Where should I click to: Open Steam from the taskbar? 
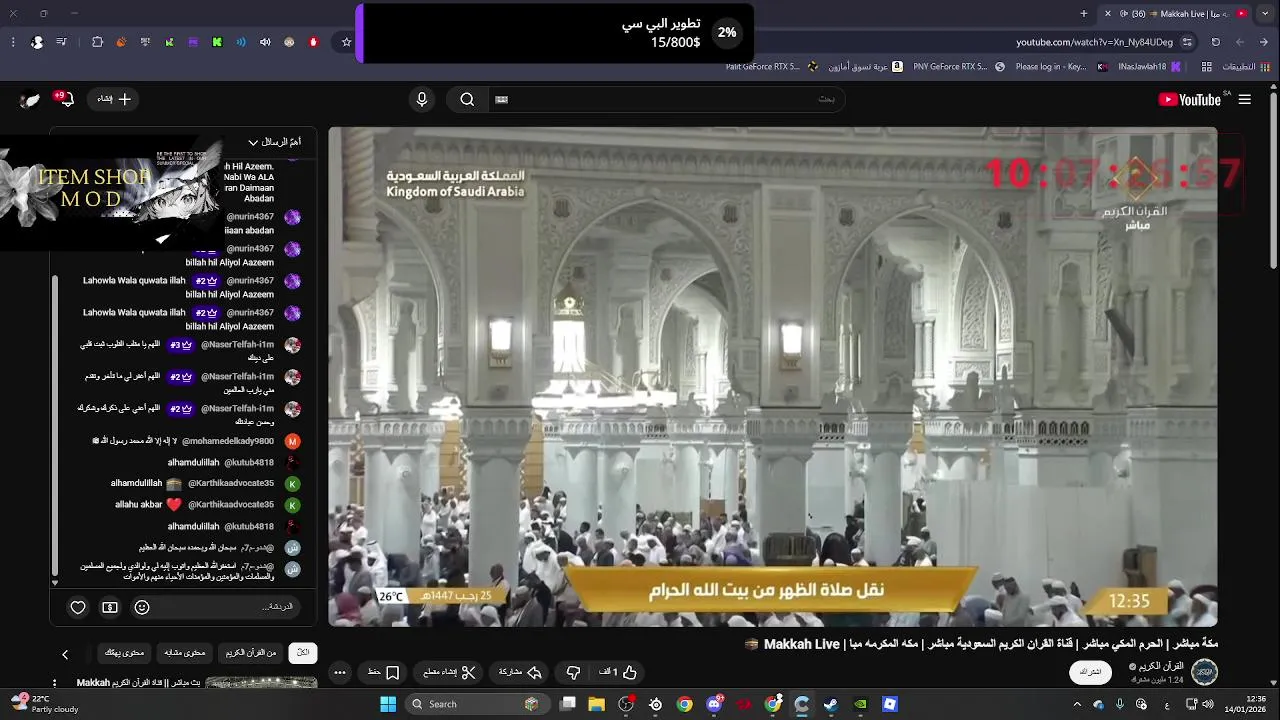[830, 704]
